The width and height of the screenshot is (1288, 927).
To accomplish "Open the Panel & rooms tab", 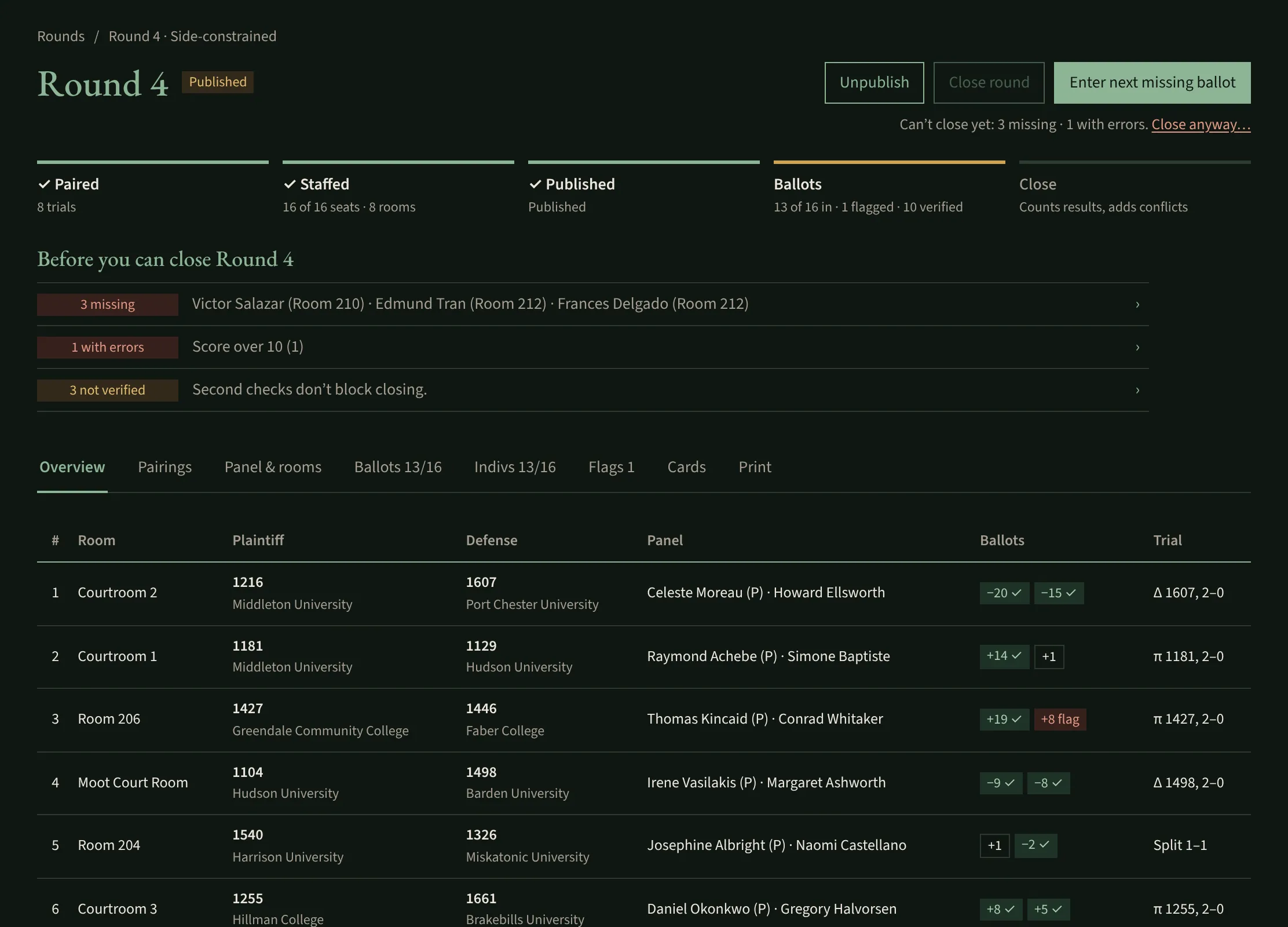I will tap(273, 467).
